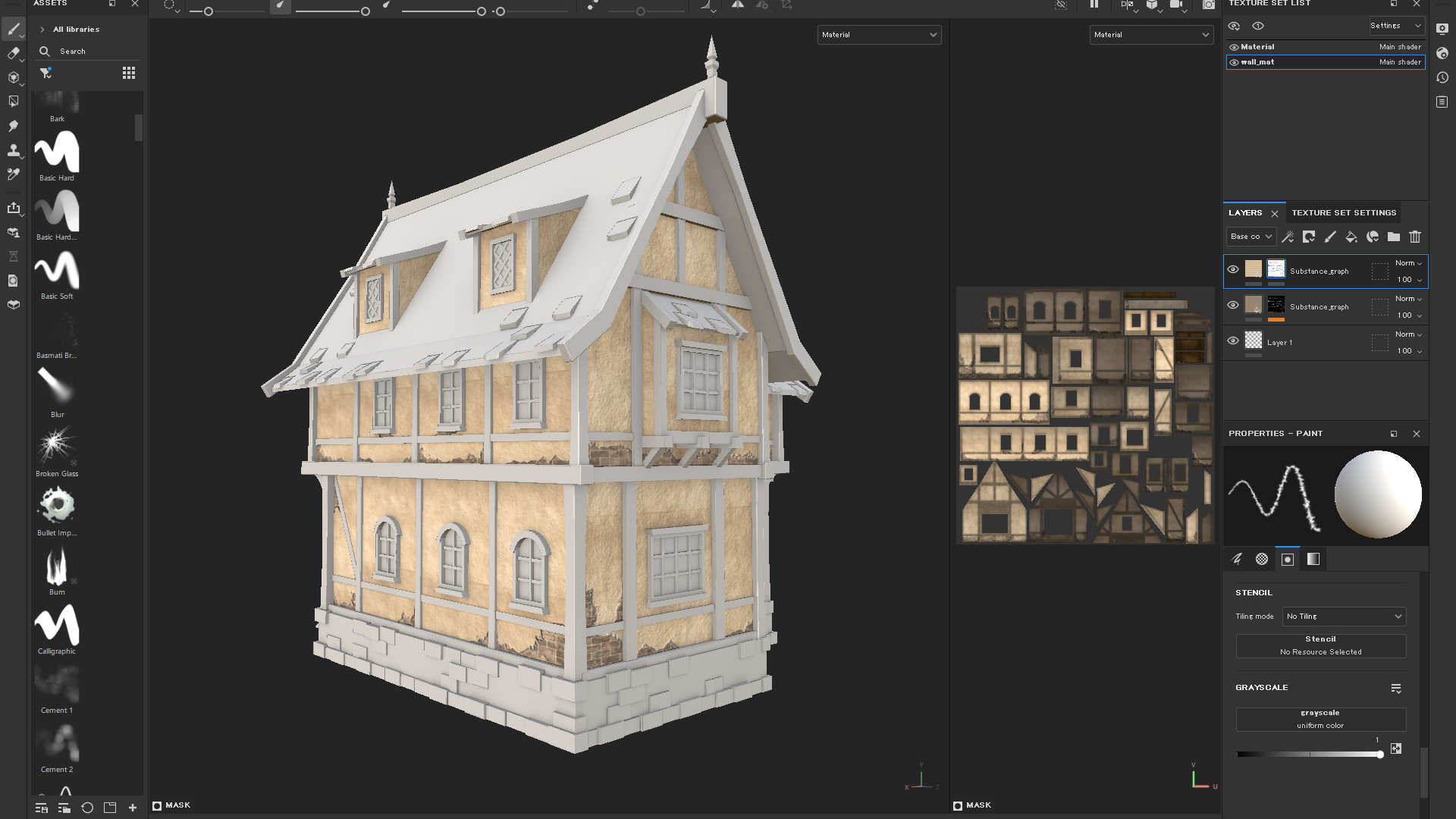Change blend mode of Layer 1

1408,334
